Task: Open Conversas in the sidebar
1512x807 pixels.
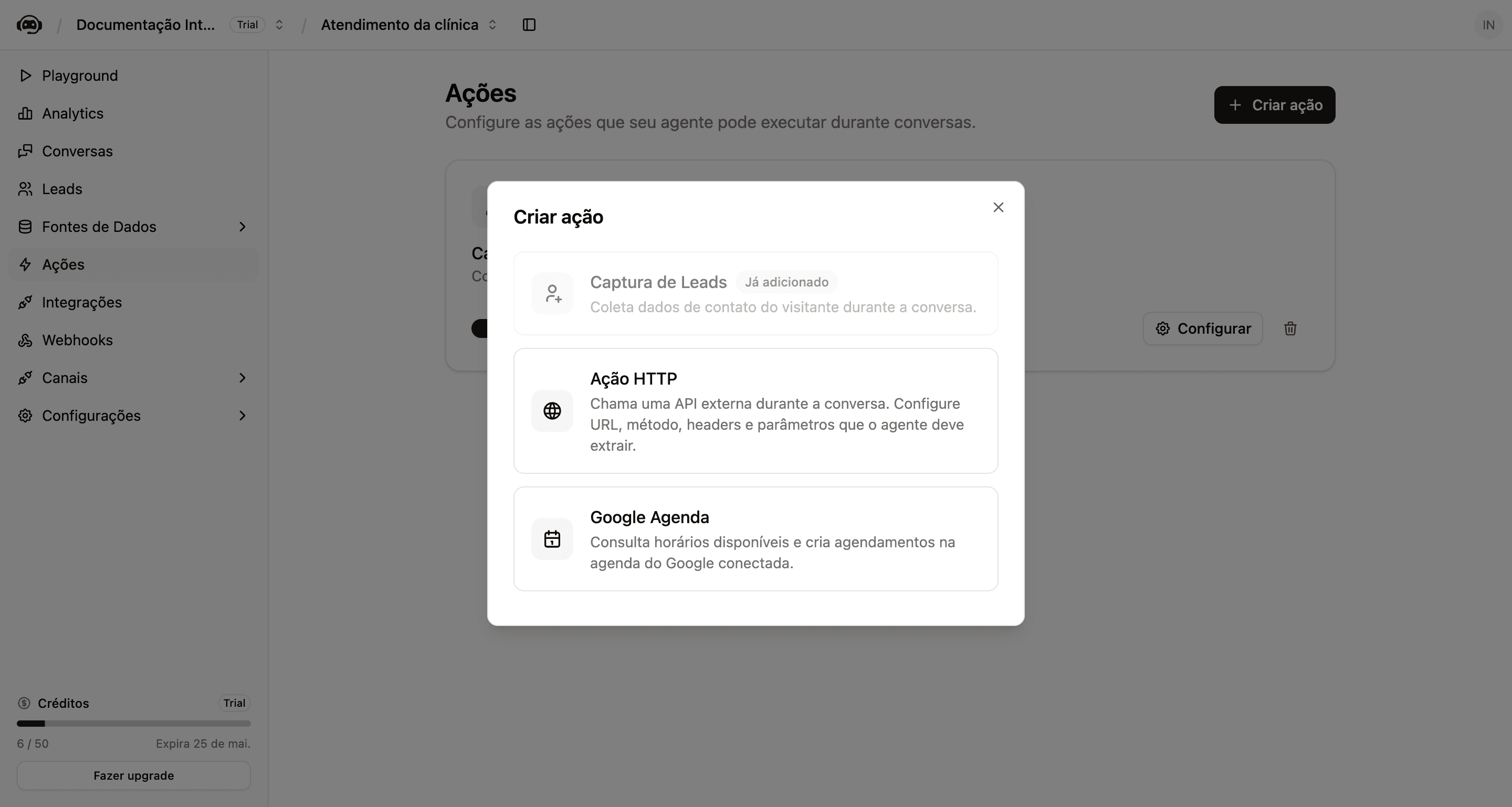Action: coord(134,151)
